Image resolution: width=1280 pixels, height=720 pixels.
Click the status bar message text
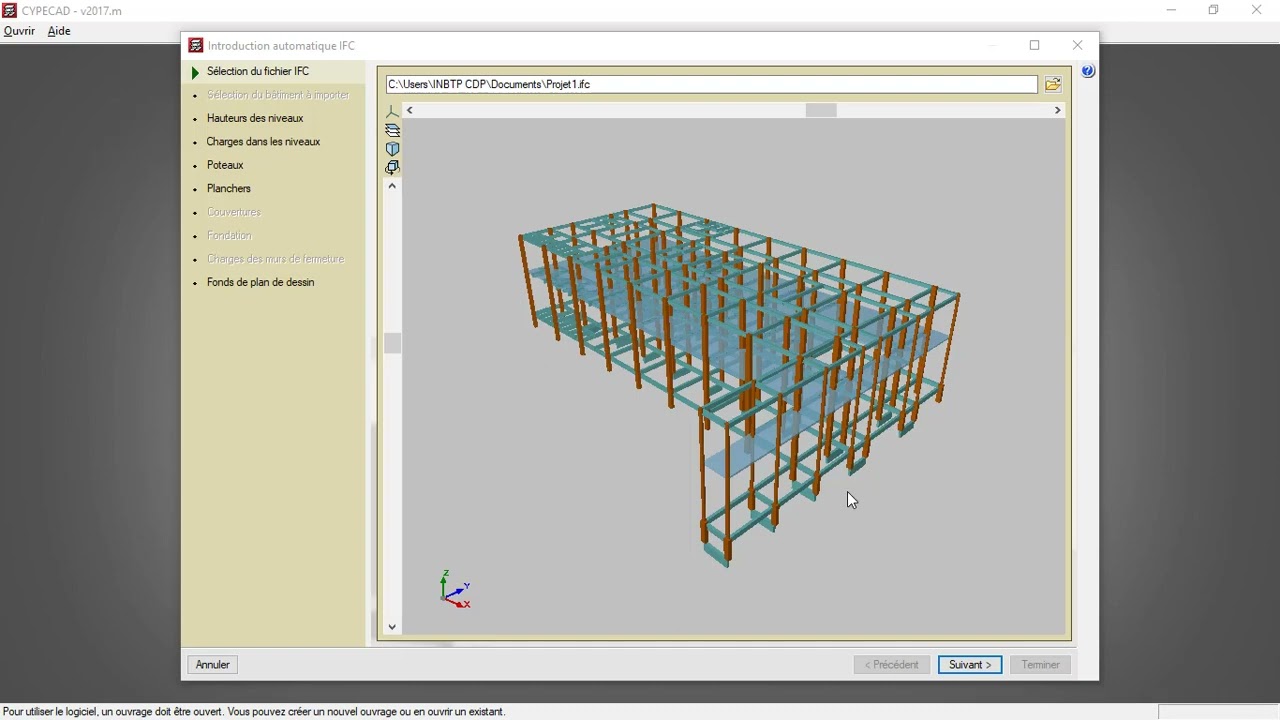[x=254, y=712]
